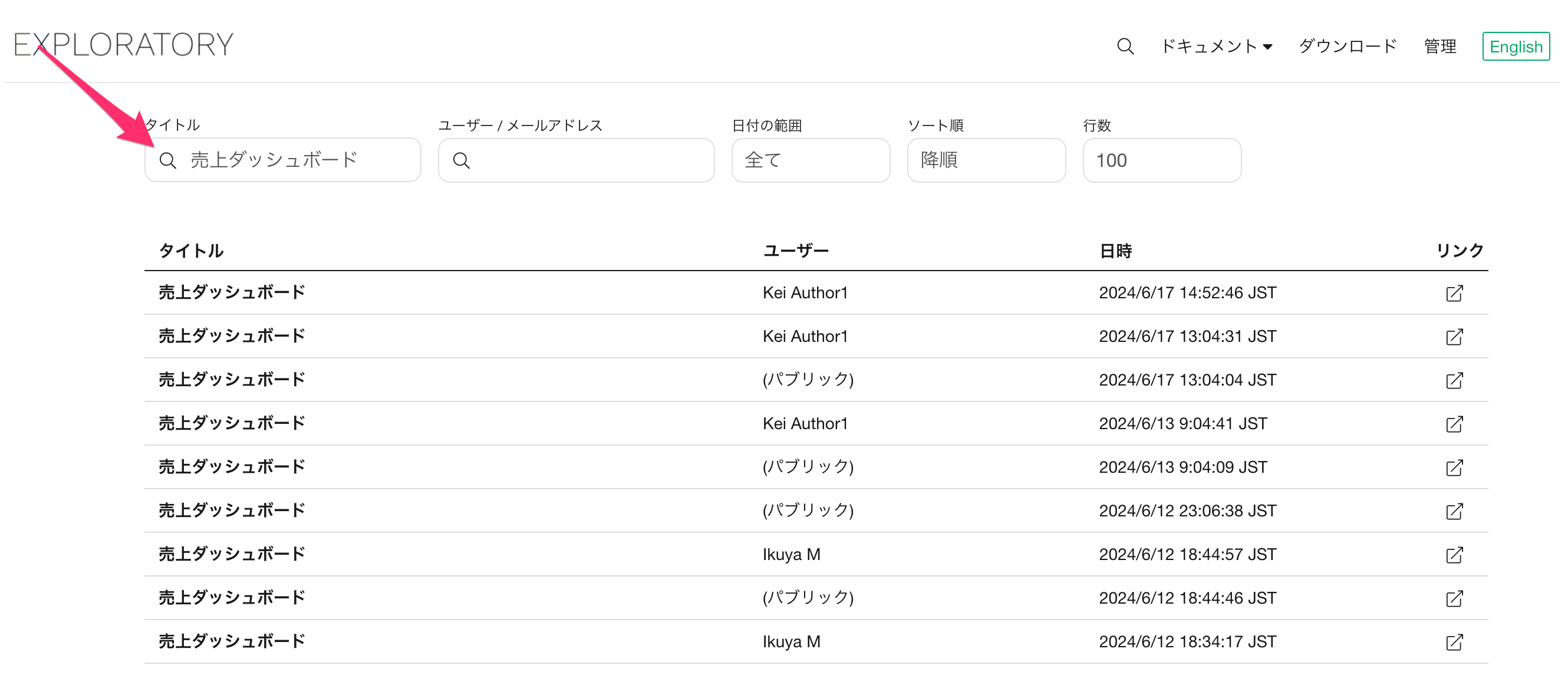1568x685 pixels.
Task: Switch language with English button
Action: click(1516, 46)
